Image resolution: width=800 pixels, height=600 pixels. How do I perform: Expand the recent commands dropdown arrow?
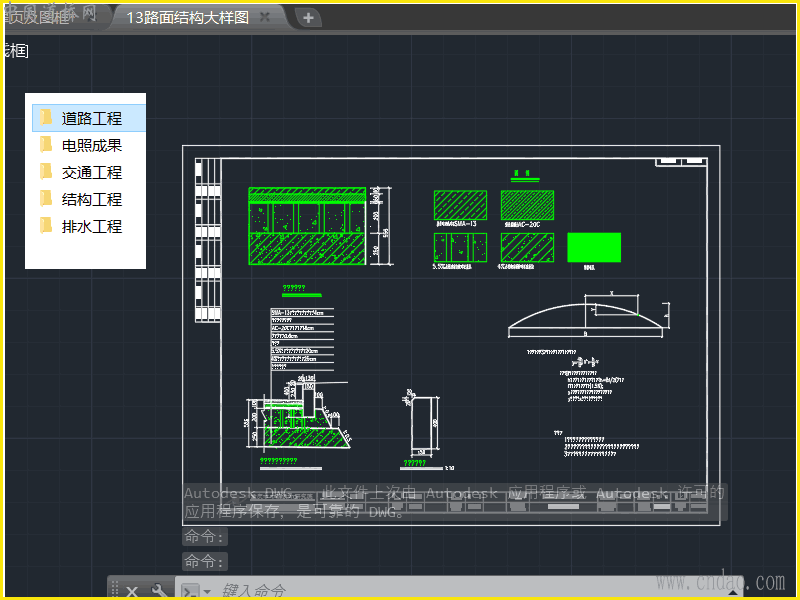tap(207, 591)
